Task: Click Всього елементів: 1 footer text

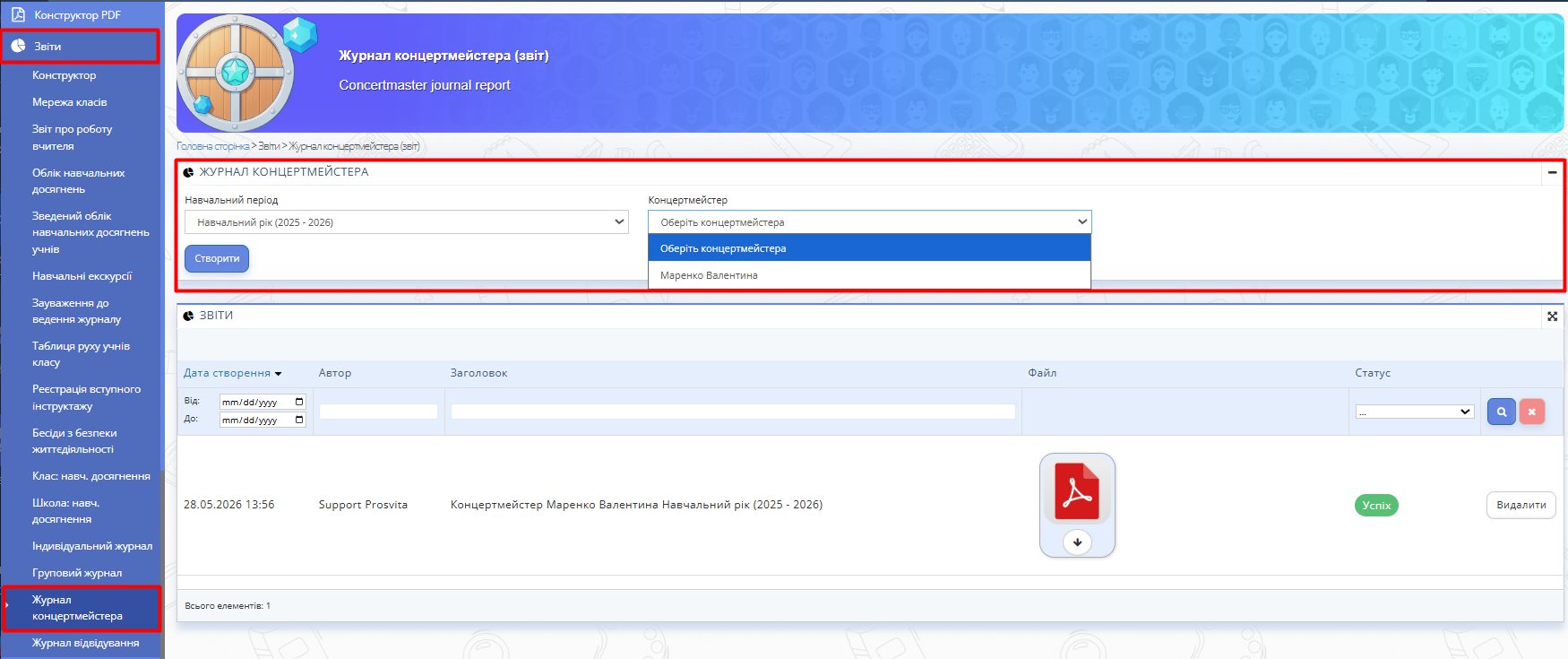Action: tap(228, 606)
